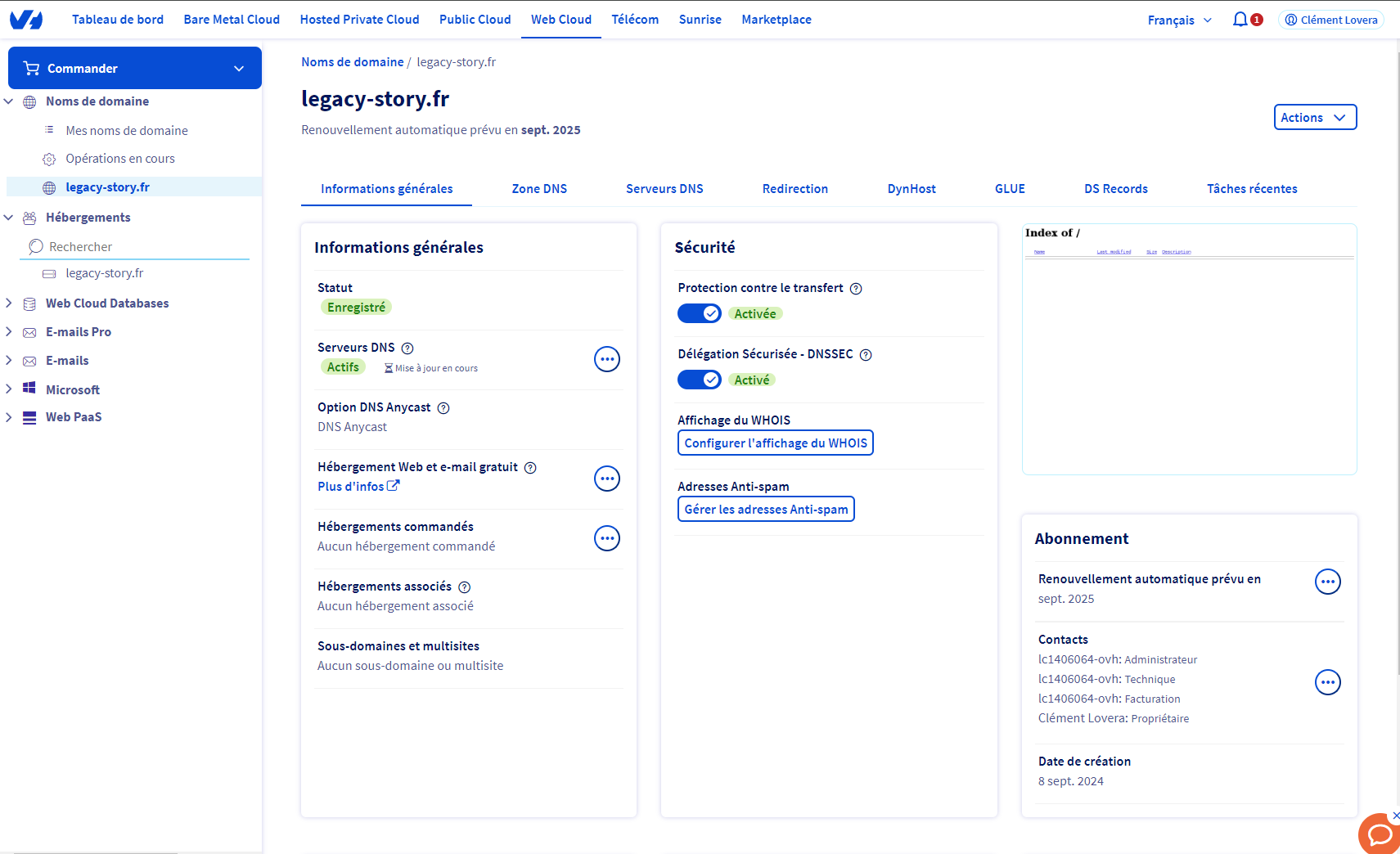This screenshot has width=1400, height=854.
Task: Click Configurer l'affichage du WHOIS button
Action: pyautogui.click(x=775, y=443)
